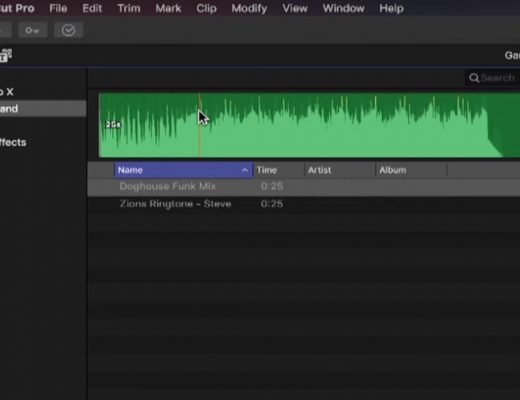Select the Doghouse Funk Mix track
Viewport: 520px width, 400px height.
(x=304, y=187)
